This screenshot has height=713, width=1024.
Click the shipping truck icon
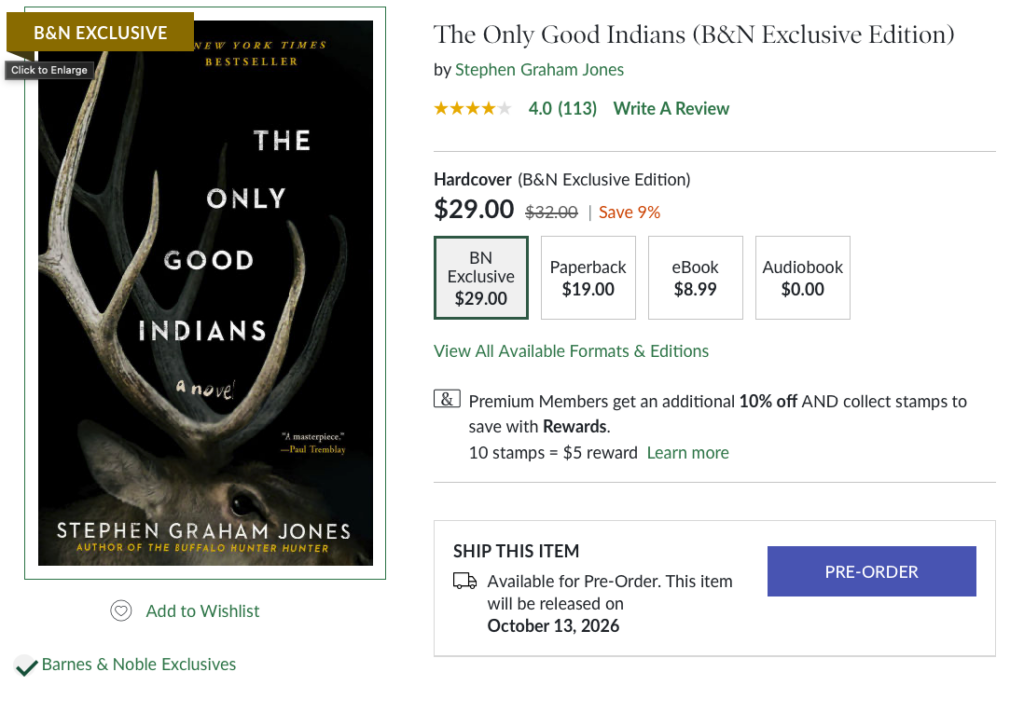pyautogui.click(x=465, y=581)
